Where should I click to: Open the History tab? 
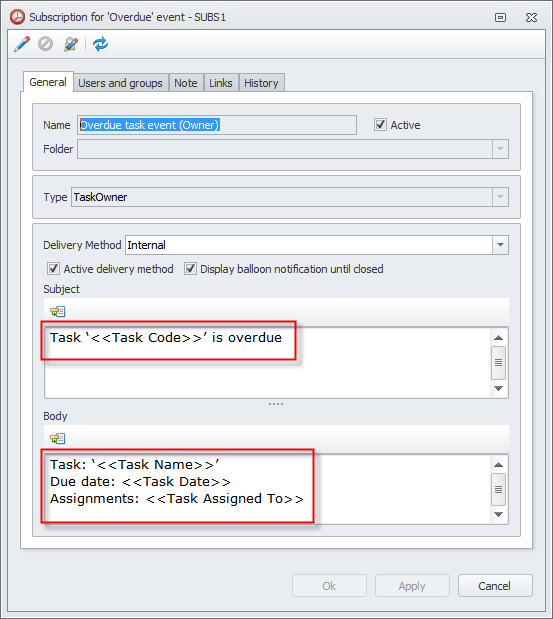click(x=261, y=83)
